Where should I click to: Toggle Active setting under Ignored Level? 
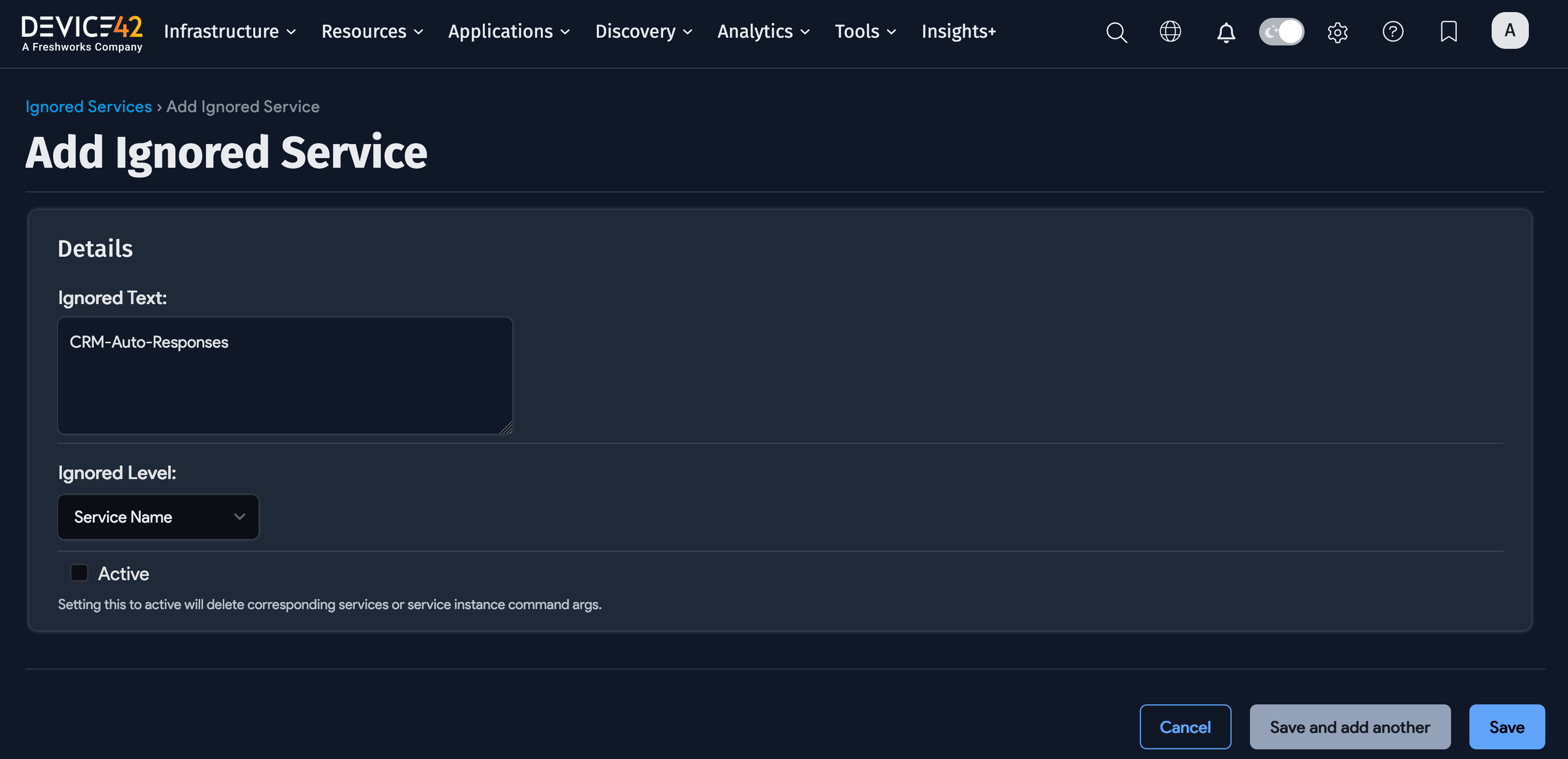79,572
